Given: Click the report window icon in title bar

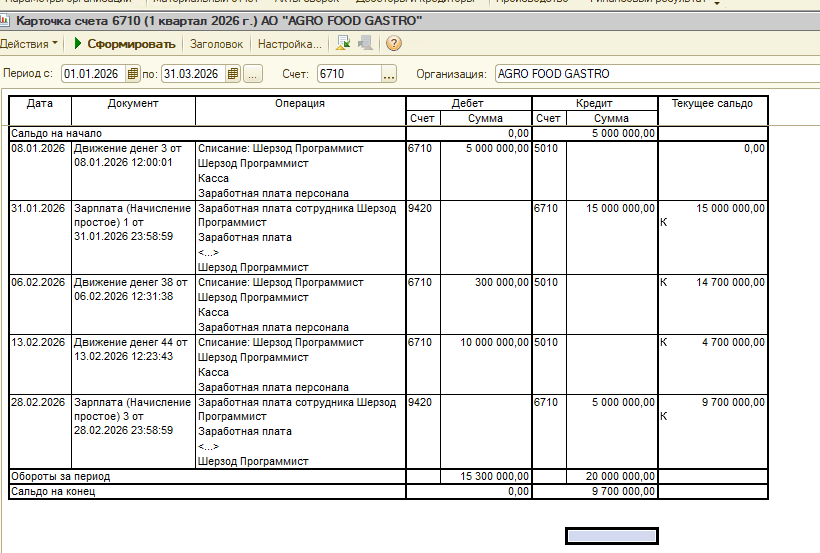Looking at the screenshot, I should pyautogui.click(x=4, y=20).
